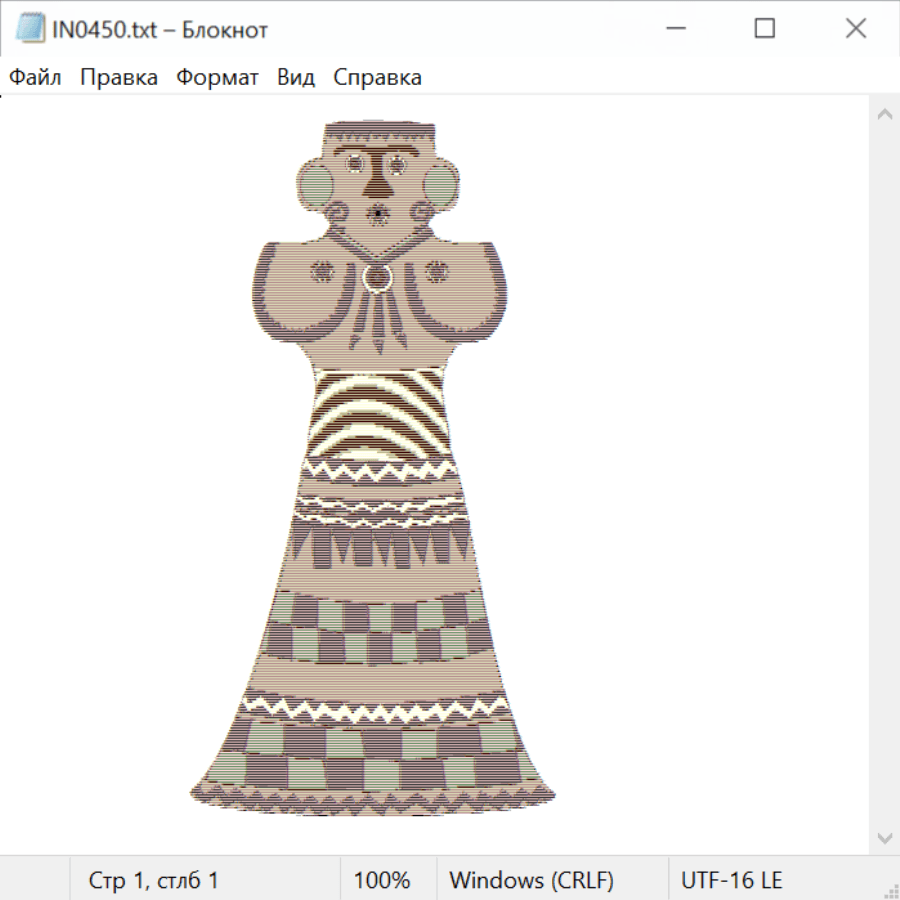Maximize the Блокнот window
The height and width of the screenshot is (900, 900).
764,30
